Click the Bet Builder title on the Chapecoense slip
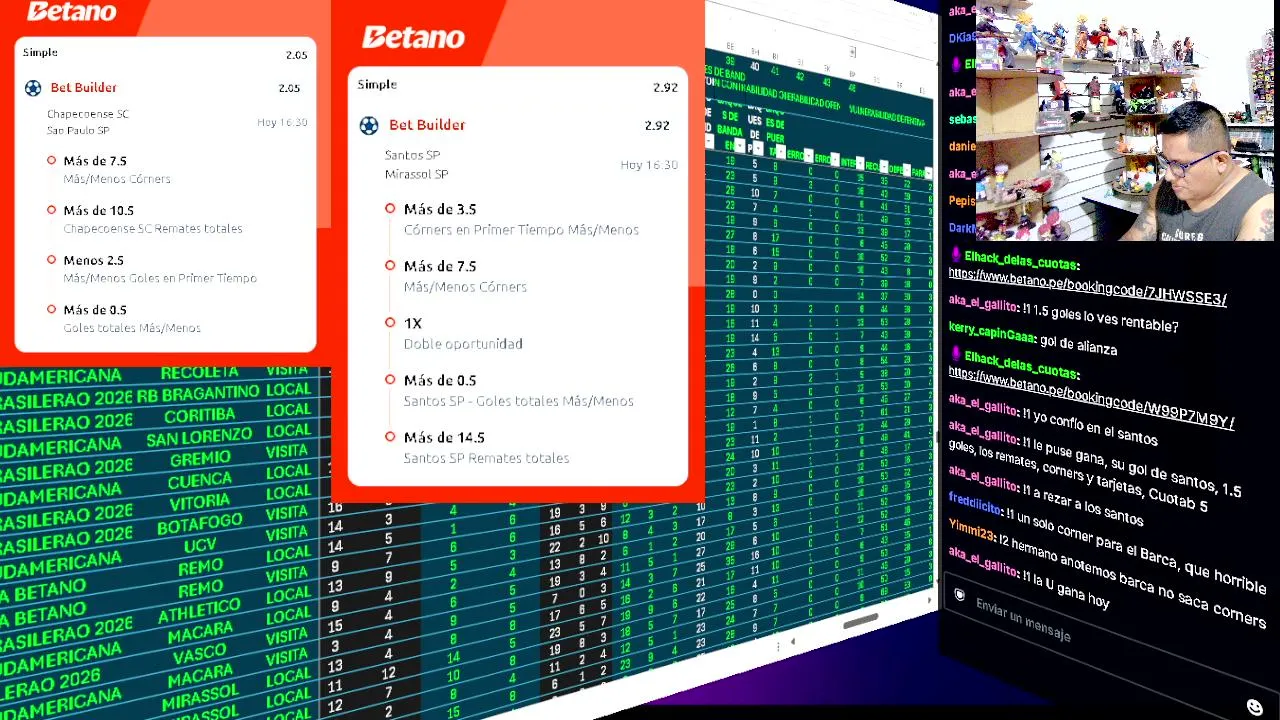Image resolution: width=1280 pixels, height=720 pixels. tap(84, 88)
